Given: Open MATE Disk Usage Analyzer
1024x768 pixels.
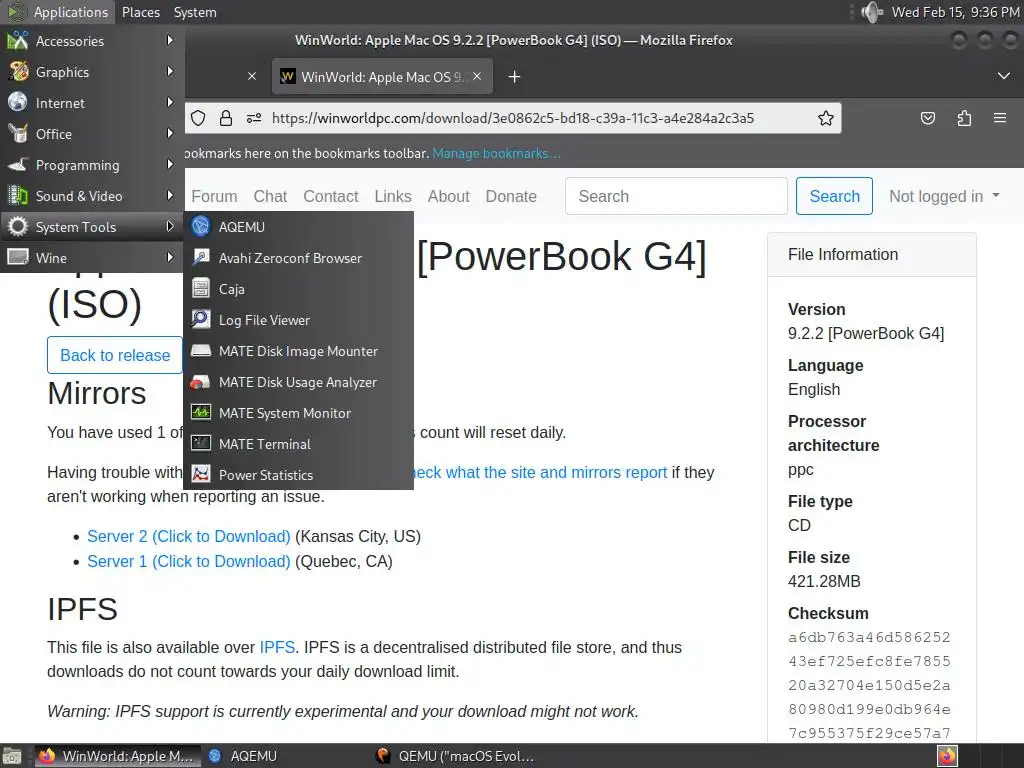Looking at the screenshot, I should pos(298,382).
